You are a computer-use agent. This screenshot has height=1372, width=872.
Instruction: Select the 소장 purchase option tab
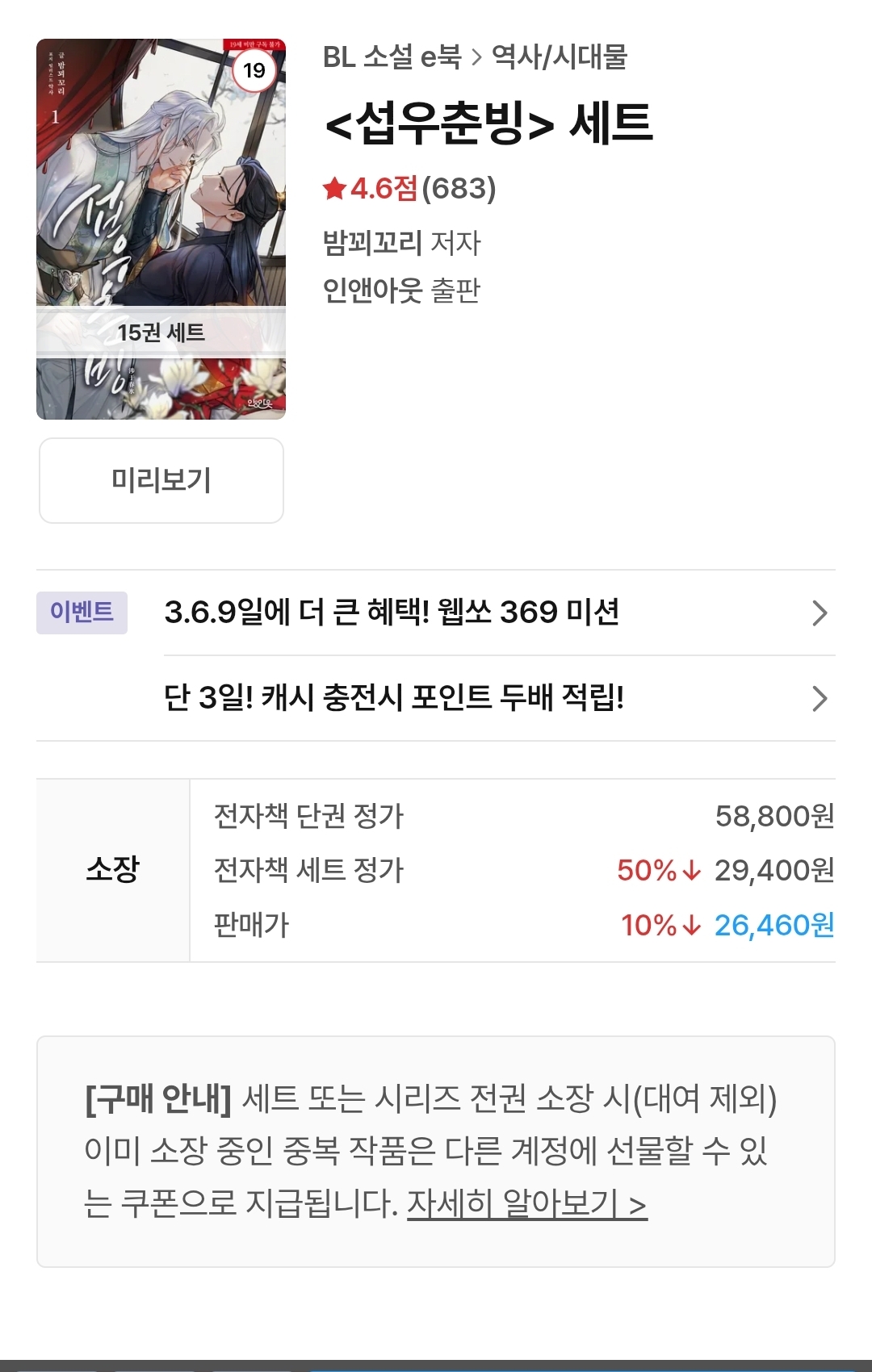[113, 869]
